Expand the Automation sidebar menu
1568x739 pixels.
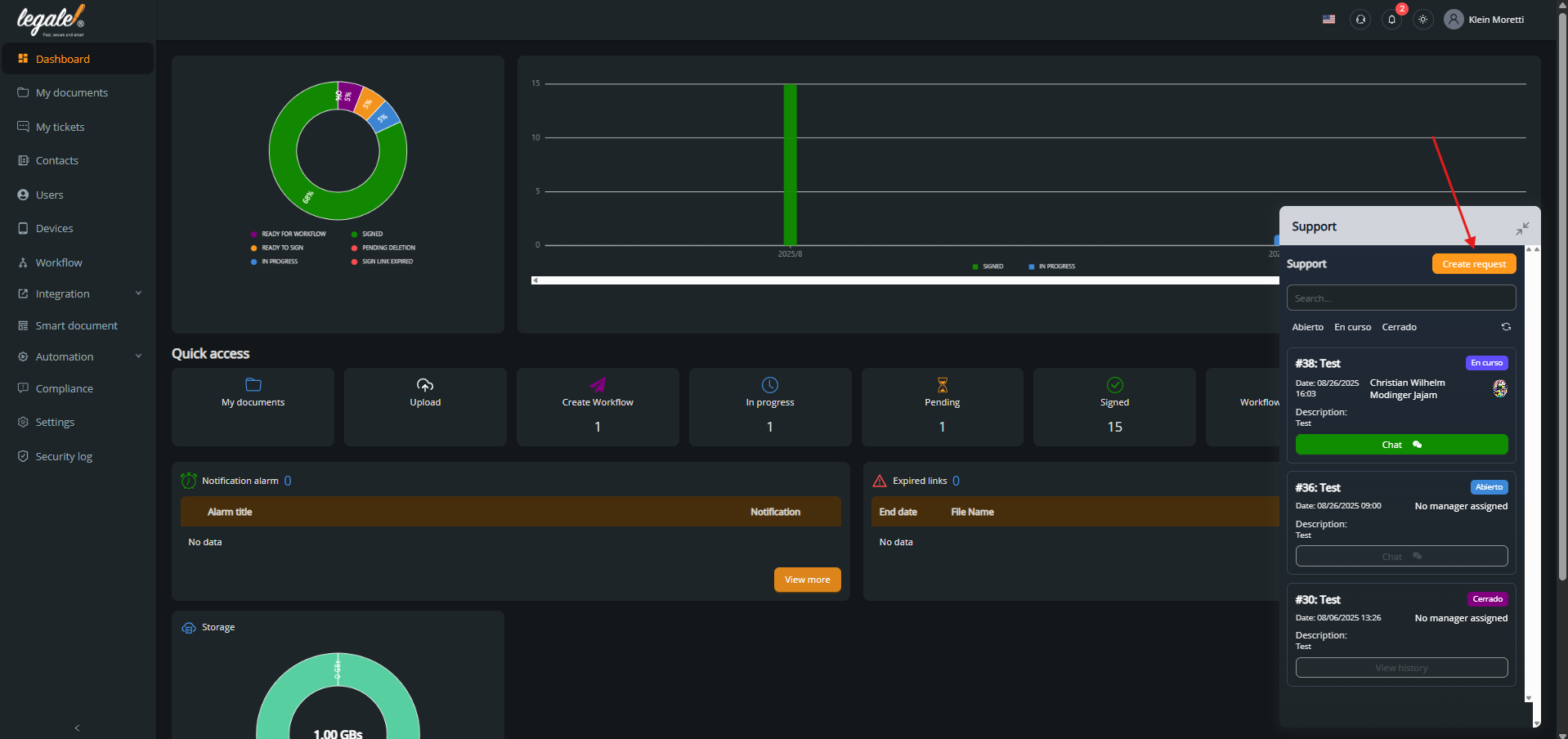pos(78,356)
